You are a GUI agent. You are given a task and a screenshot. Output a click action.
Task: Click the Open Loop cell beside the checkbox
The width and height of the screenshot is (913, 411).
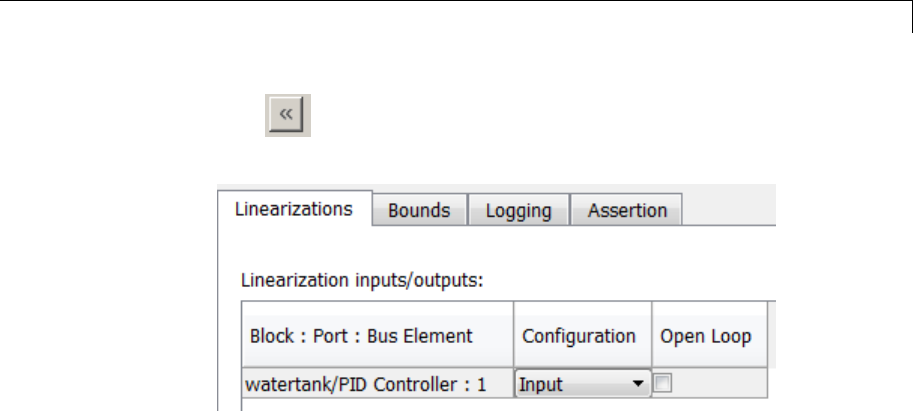pyautogui.click(x=715, y=384)
